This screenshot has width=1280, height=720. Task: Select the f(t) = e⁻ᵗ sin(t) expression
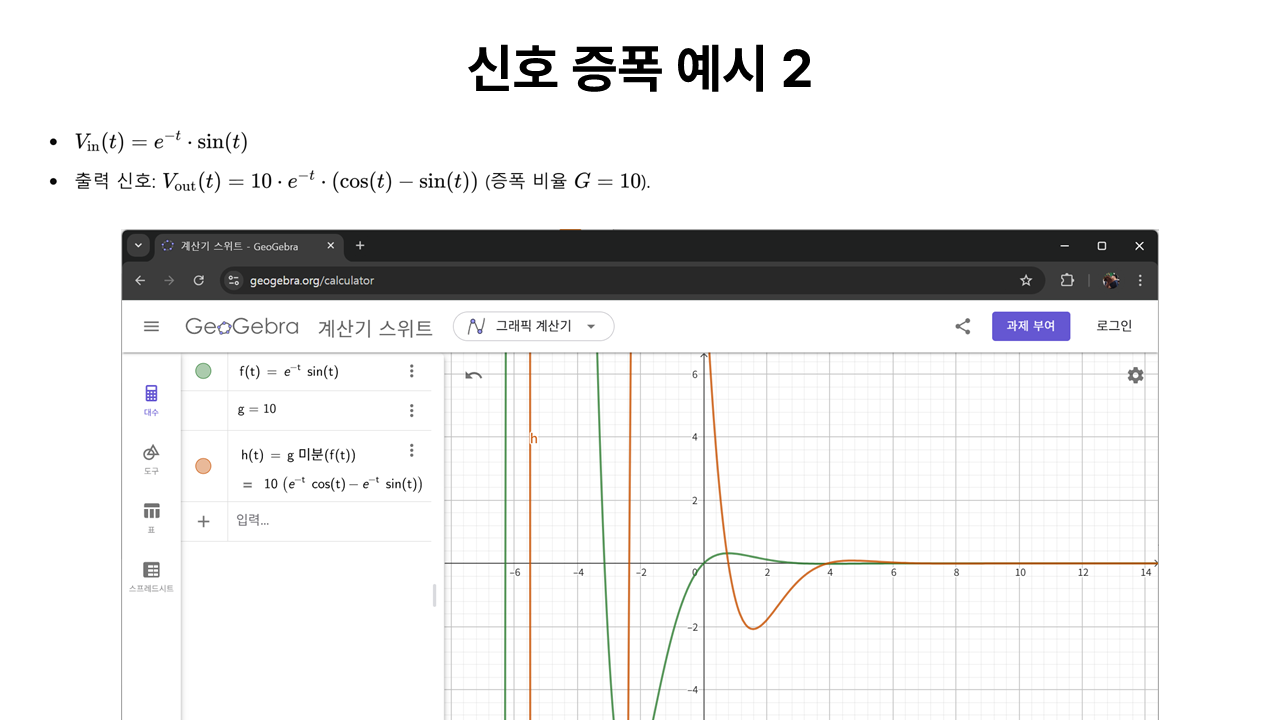[x=289, y=371]
